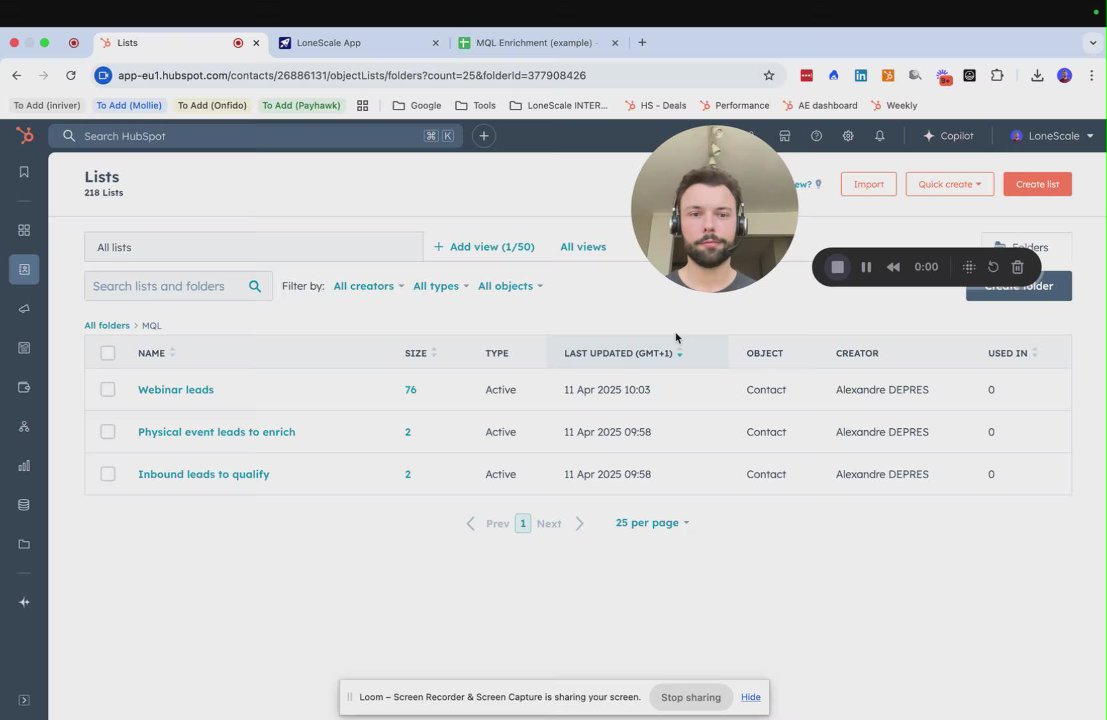Open the Breeze sparkle sidebar icon

point(24,602)
